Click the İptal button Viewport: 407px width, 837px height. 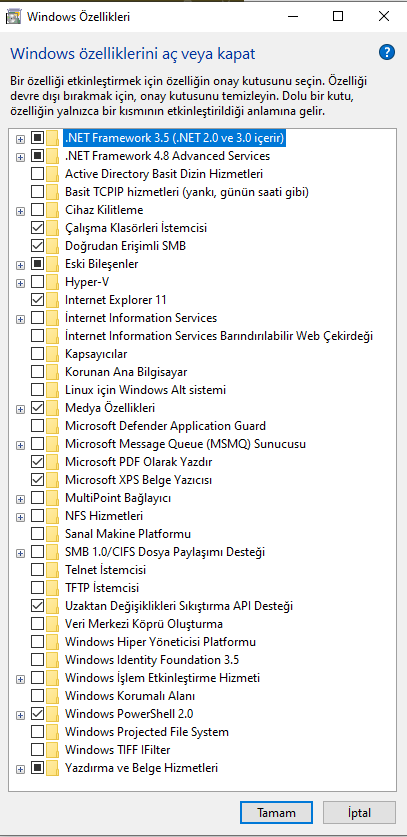click(359, 813)
